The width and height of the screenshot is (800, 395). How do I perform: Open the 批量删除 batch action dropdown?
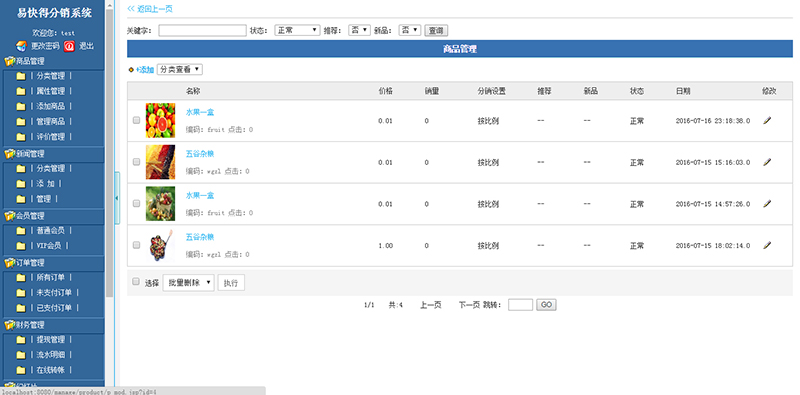point(188,282)
